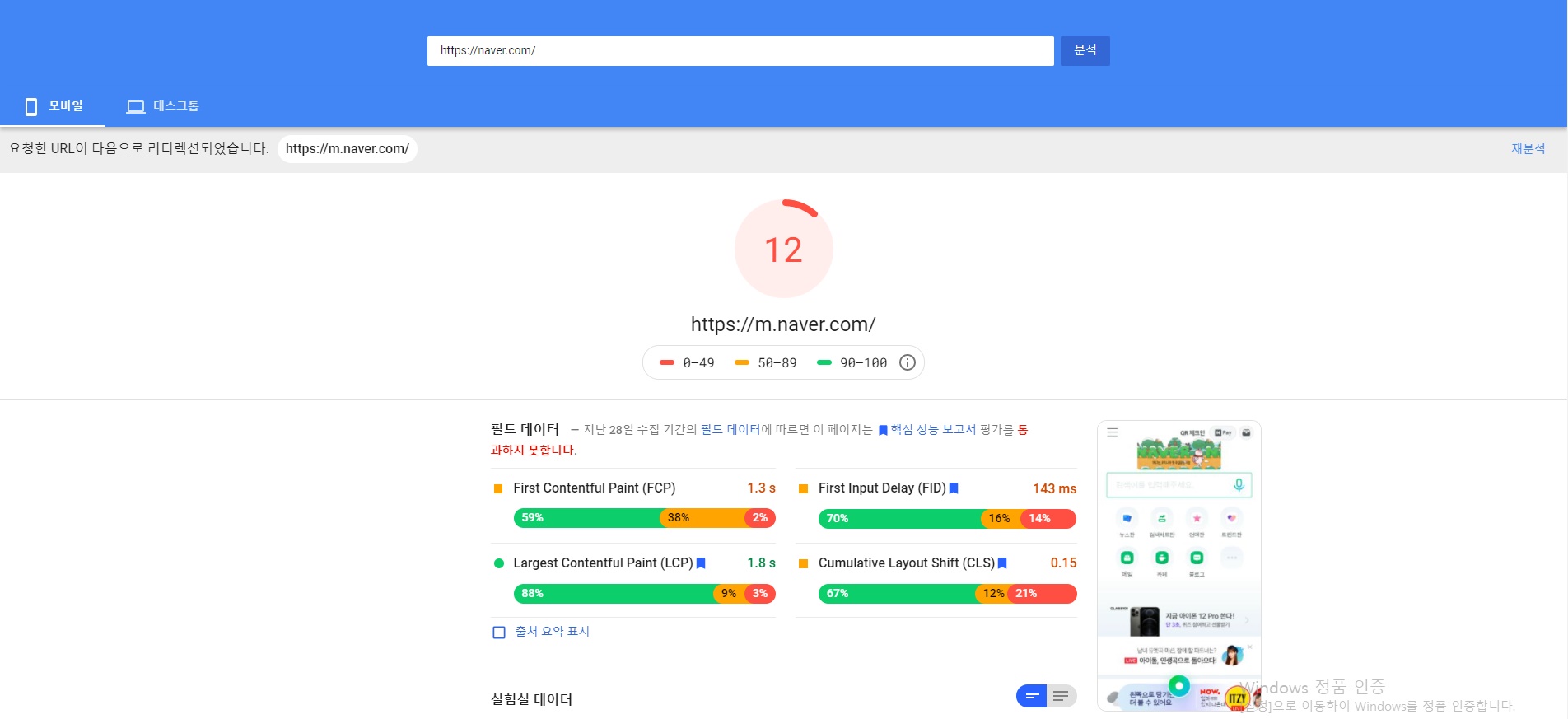This screenshot has width=1568, height=719.
Task: Click the First Contentful Paint (FCP) label
Action: pyautogui.click(x=595, y=488)
